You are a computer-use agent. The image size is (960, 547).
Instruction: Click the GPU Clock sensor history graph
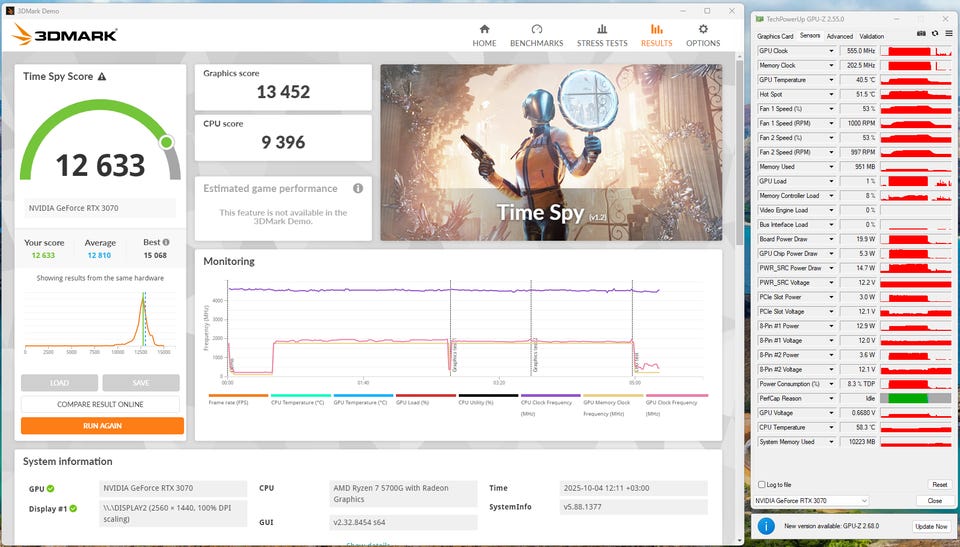[x=915, y=51]
